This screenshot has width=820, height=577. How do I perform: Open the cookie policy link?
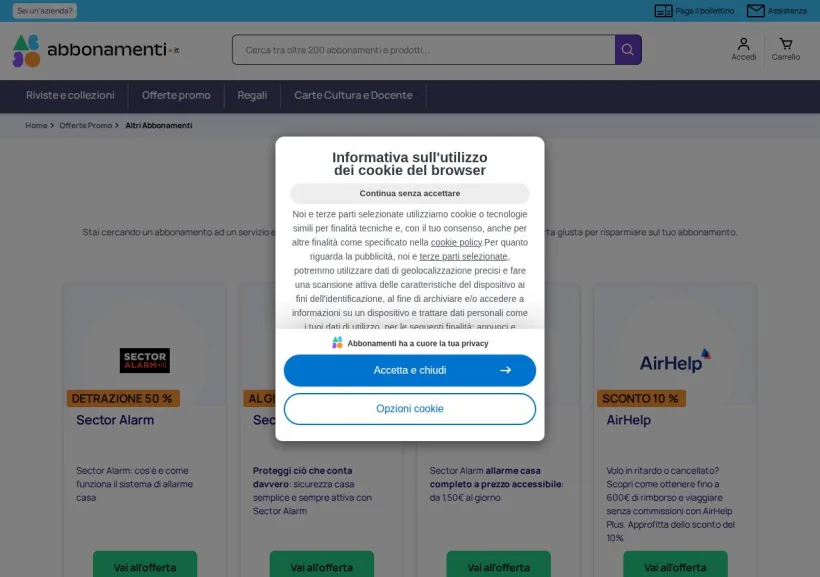click(x=456, y=242)
